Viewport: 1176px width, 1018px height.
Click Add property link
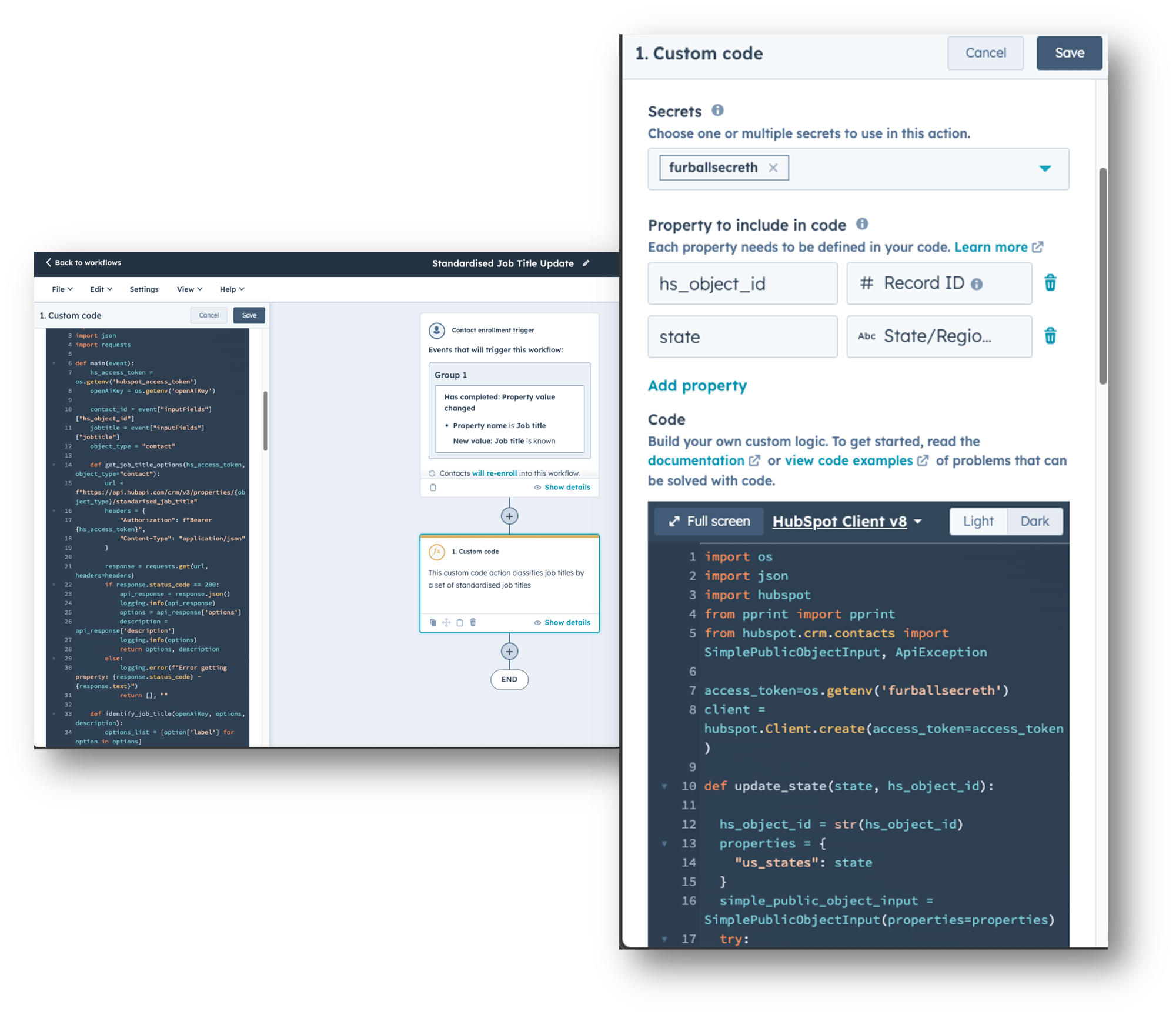tap(697, 385)
